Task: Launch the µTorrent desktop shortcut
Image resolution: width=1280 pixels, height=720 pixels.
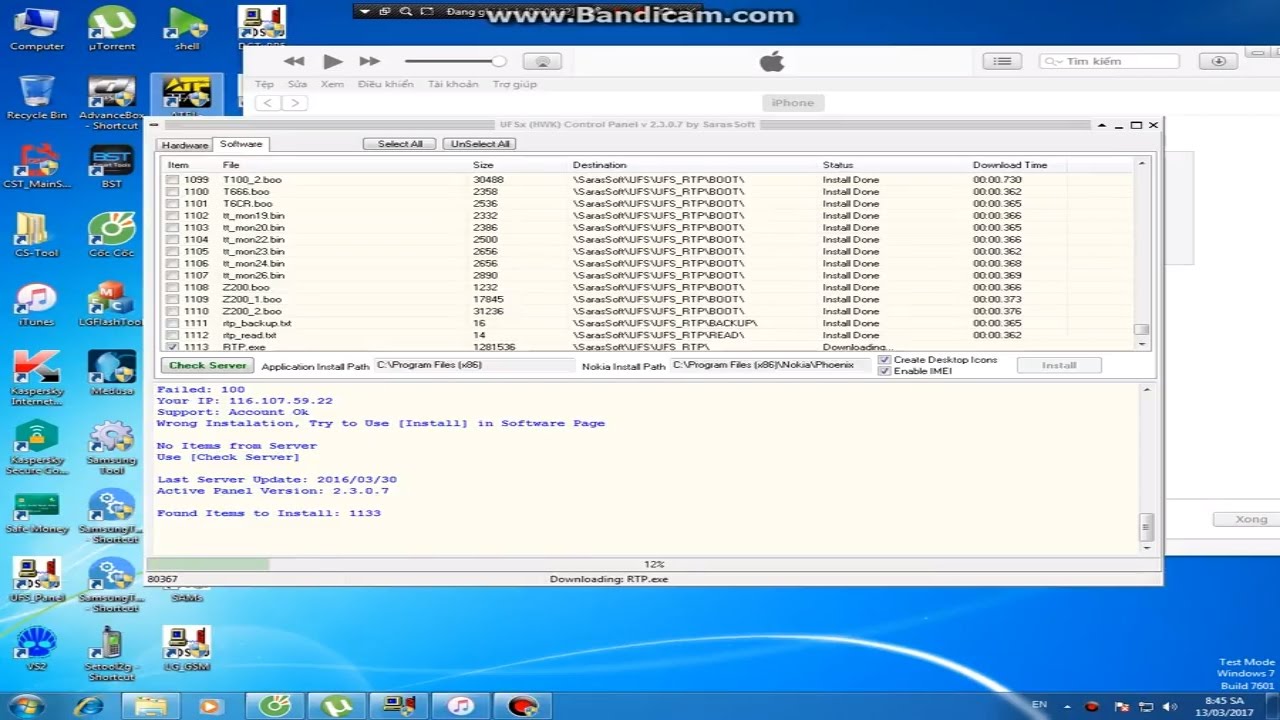Action: tap(112, 28)
